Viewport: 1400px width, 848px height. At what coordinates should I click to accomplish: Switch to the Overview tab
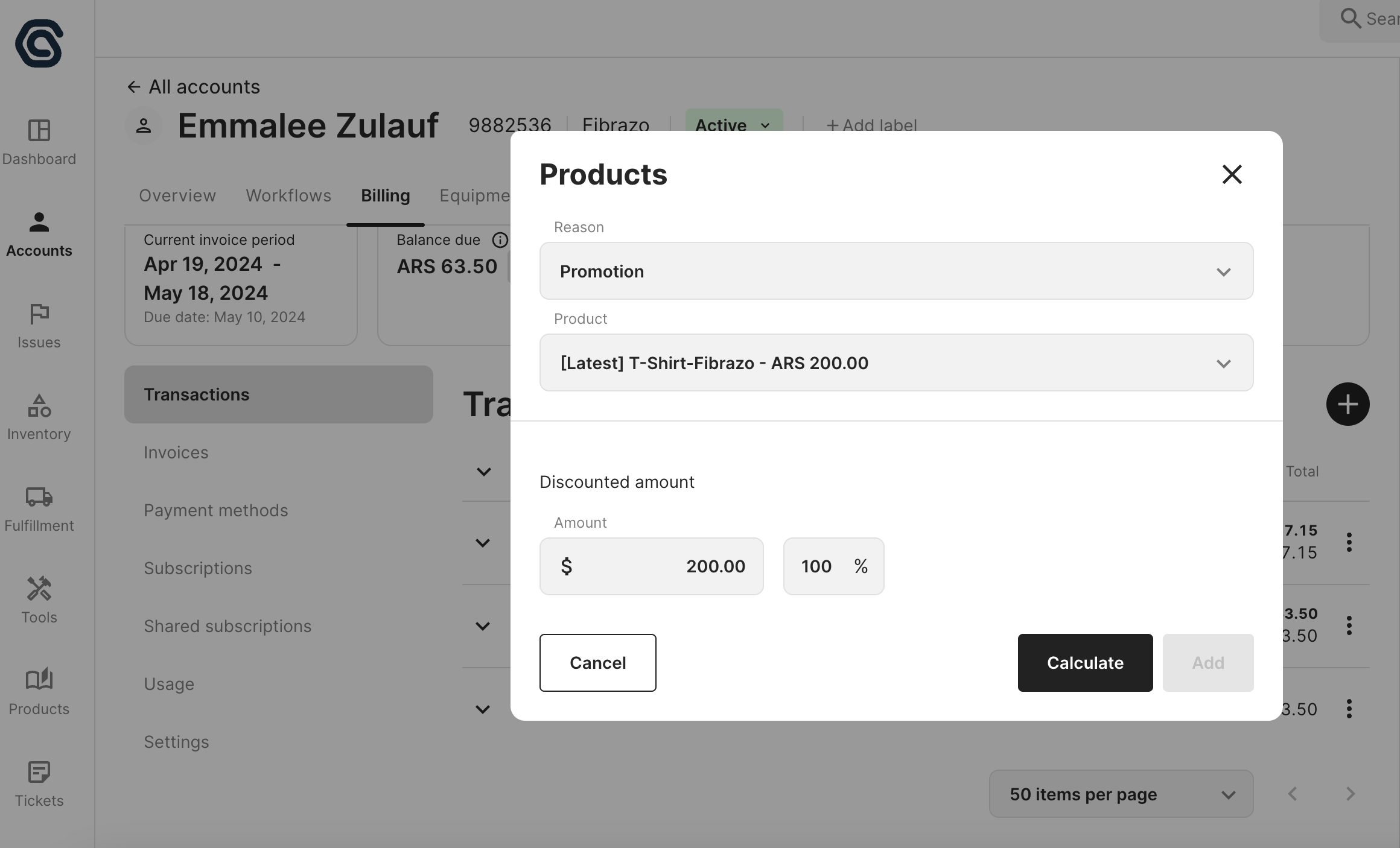[177, 195]
